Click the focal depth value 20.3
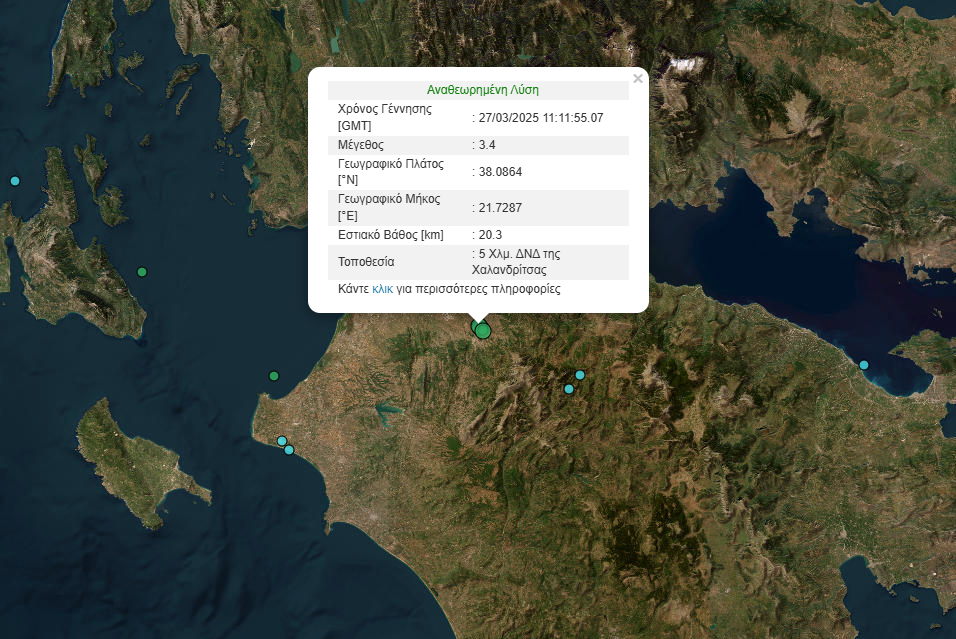Viewport: 956px width, 639px height. [490, 235]
